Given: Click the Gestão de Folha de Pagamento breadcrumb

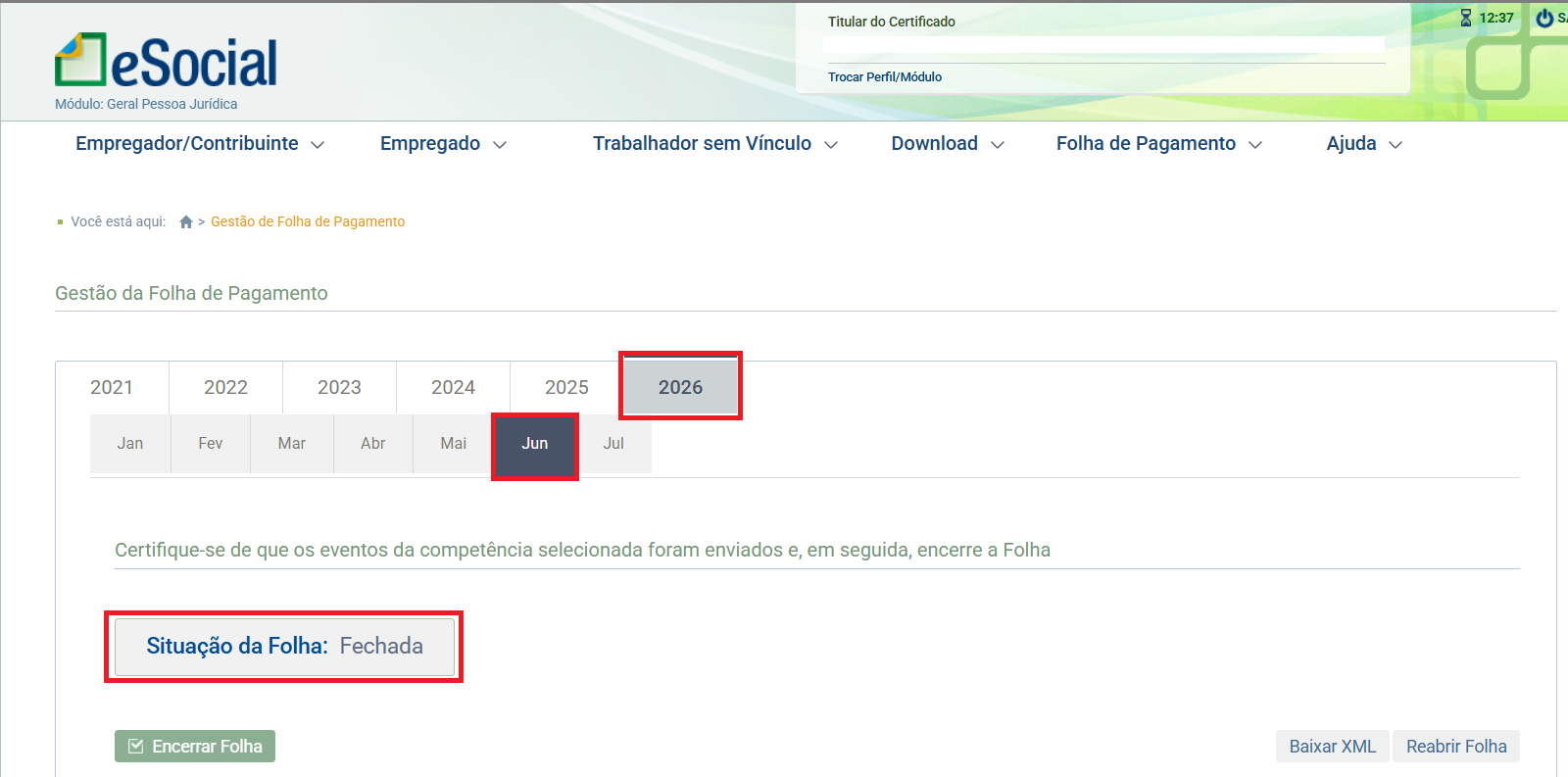Looking at the screenshot, I should click(x=308, y=222).
